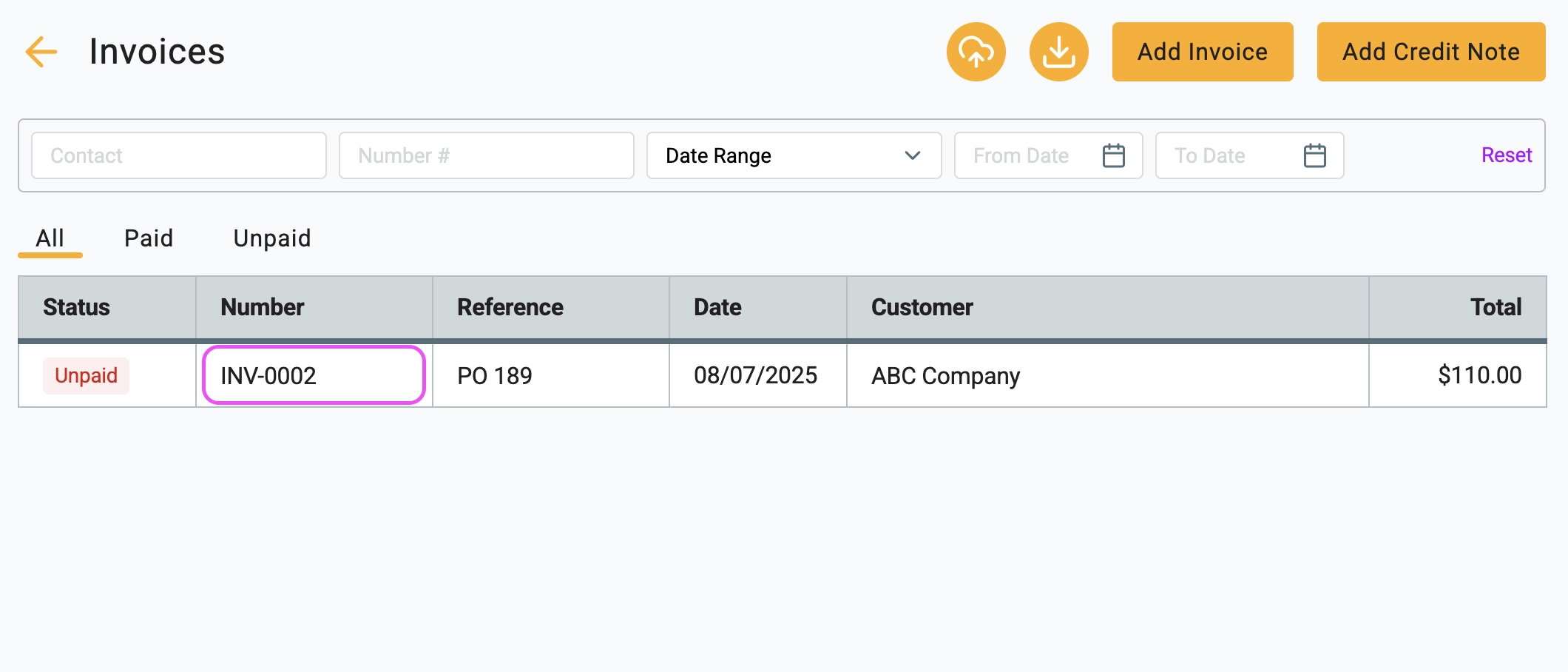Reset the invoice filters
1568x672 pixels.
[x=1506, y=155]
